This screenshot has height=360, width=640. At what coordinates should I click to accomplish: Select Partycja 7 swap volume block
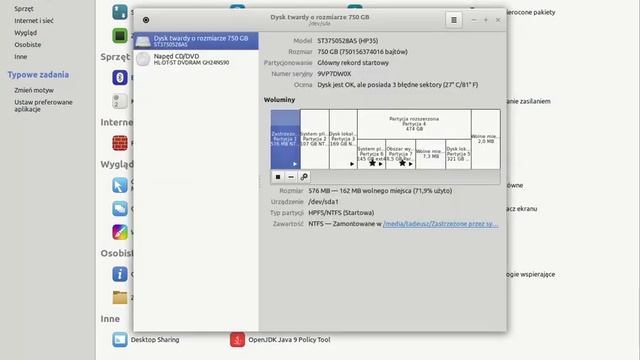pyautogui.click(x=401, y=154)
